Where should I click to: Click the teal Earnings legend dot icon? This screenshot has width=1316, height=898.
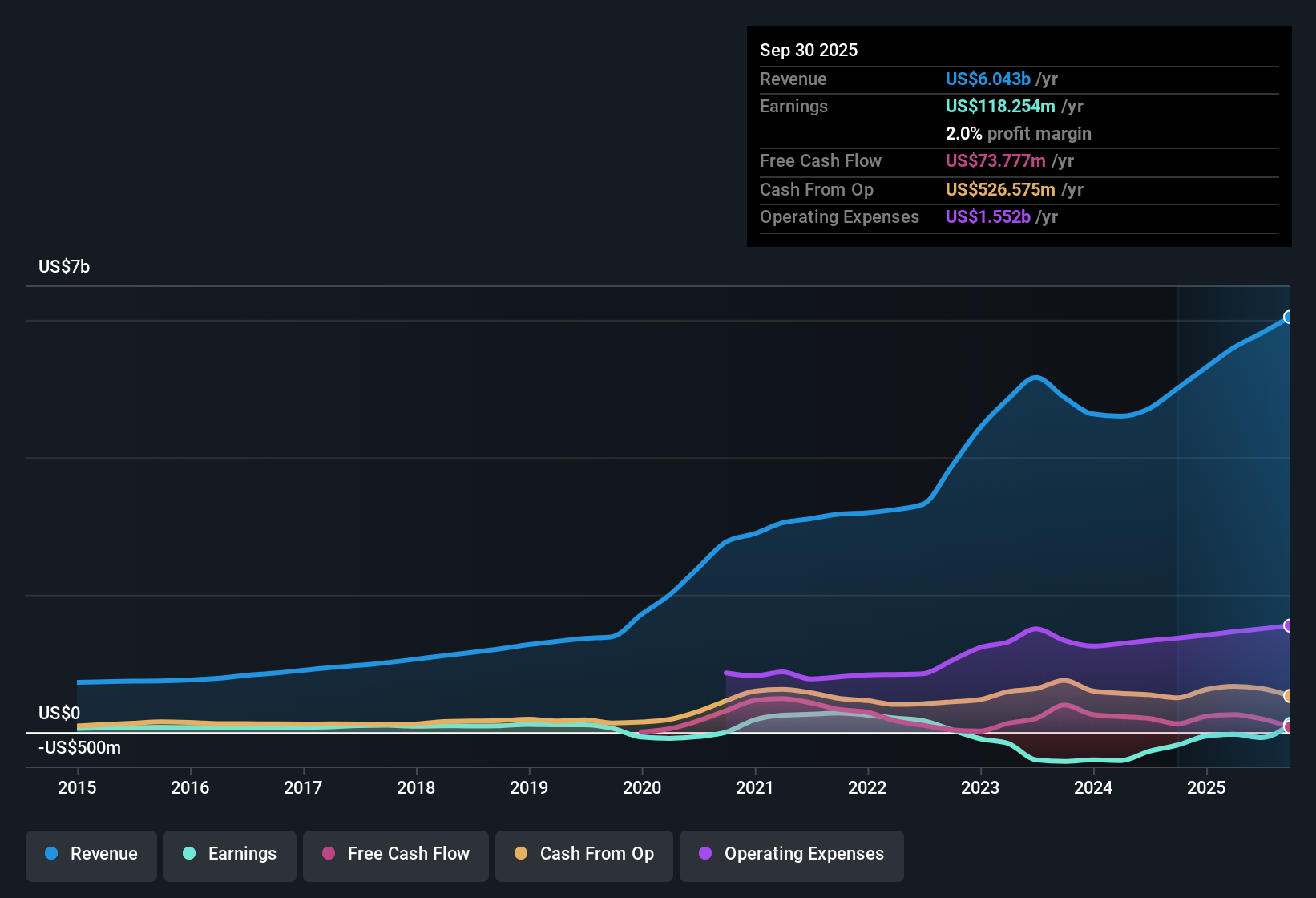point(190,854)
